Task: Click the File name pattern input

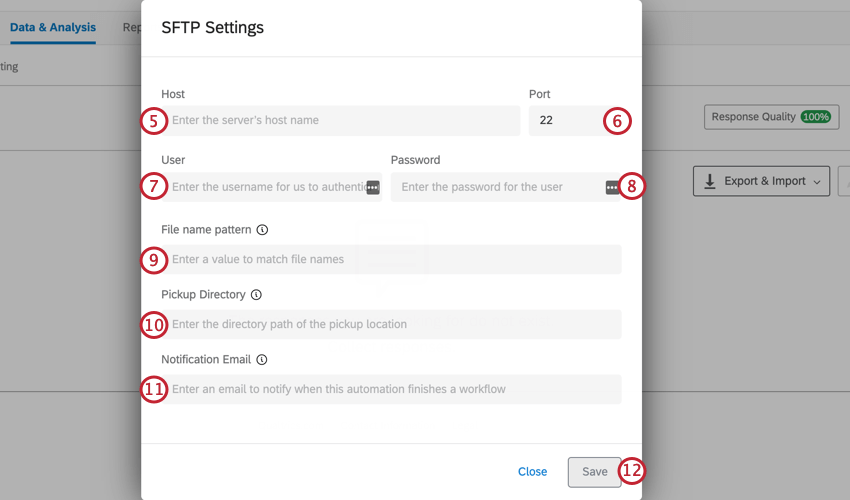Action: (390, 259)
